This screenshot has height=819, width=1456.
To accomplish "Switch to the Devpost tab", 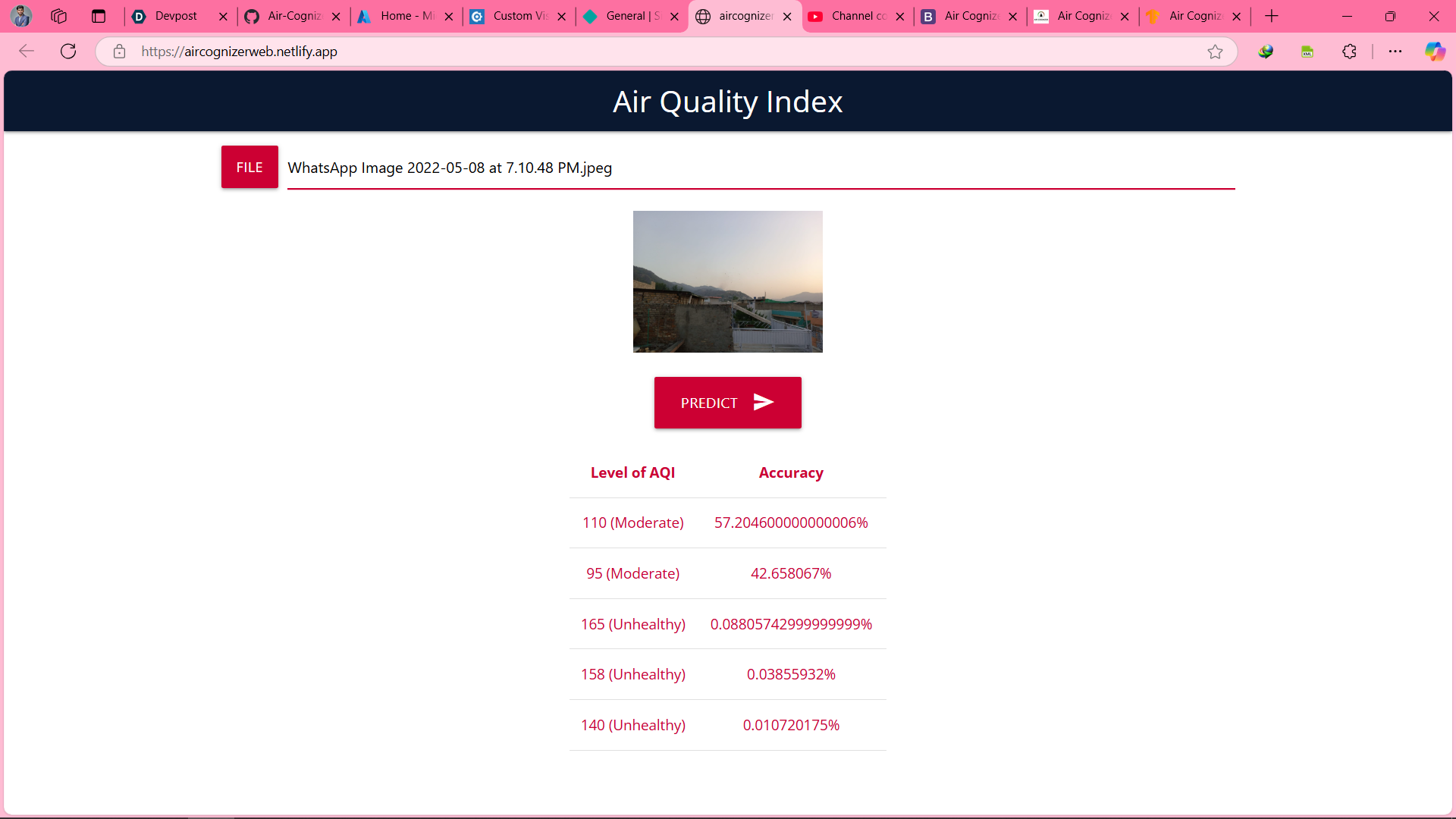I will (x=175, y=16).
